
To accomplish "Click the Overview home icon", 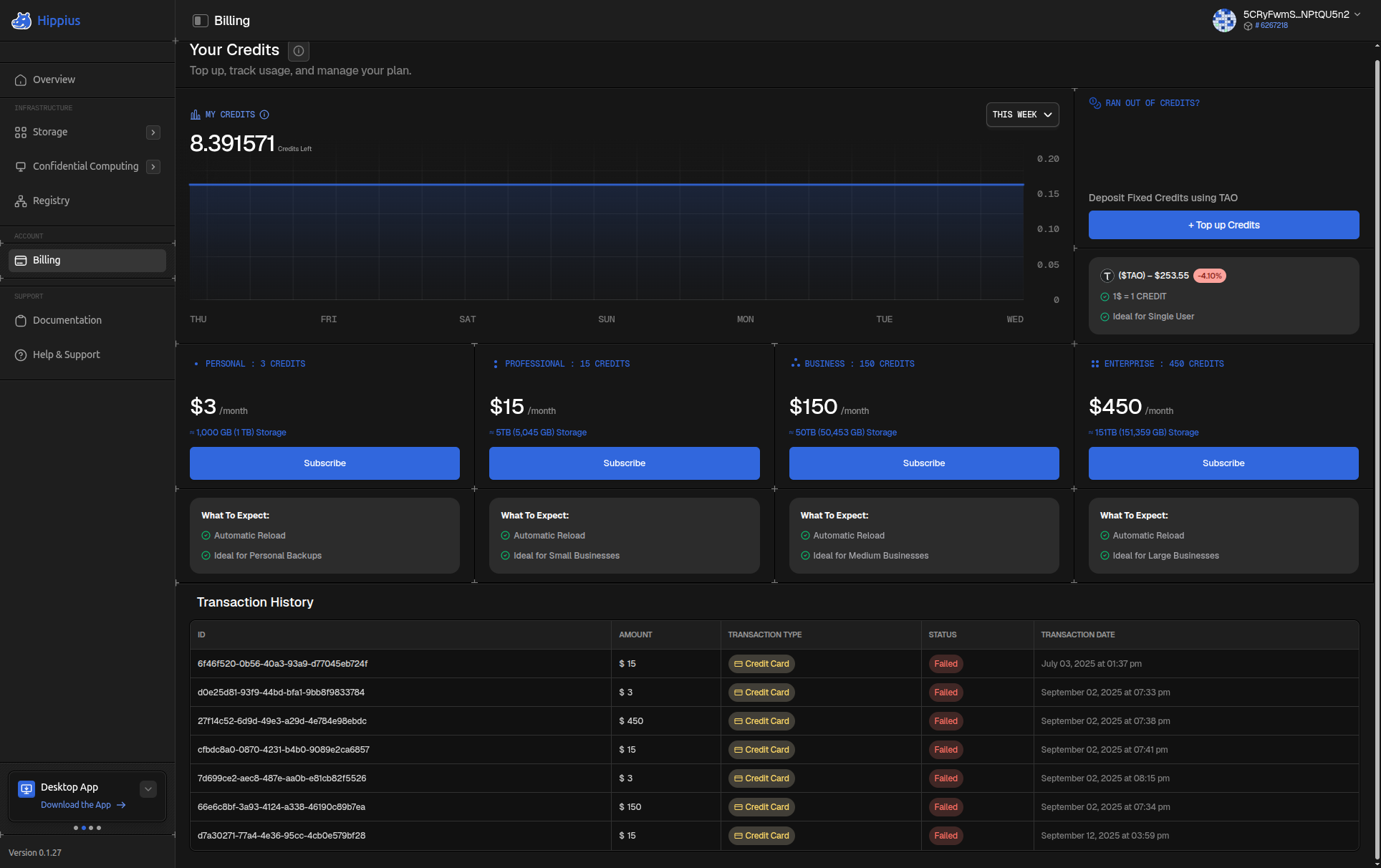I will 21,79.
